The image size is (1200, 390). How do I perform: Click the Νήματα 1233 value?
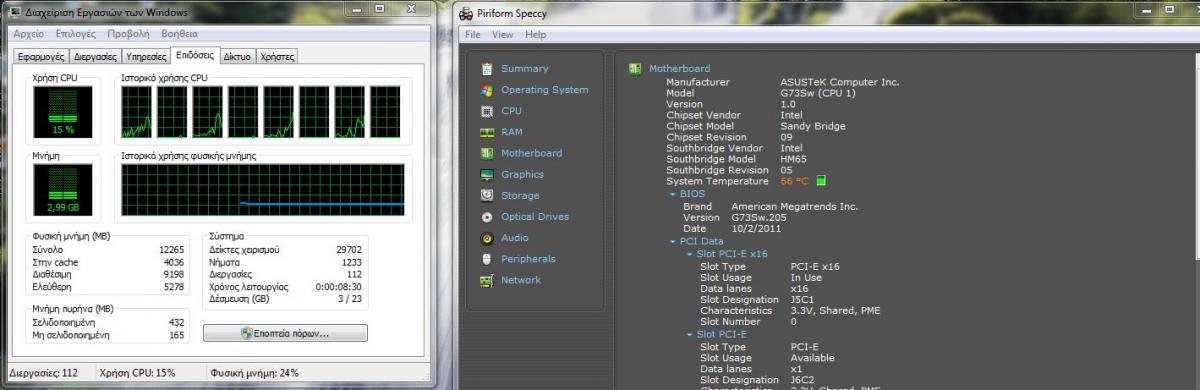[x=352, y=261]
